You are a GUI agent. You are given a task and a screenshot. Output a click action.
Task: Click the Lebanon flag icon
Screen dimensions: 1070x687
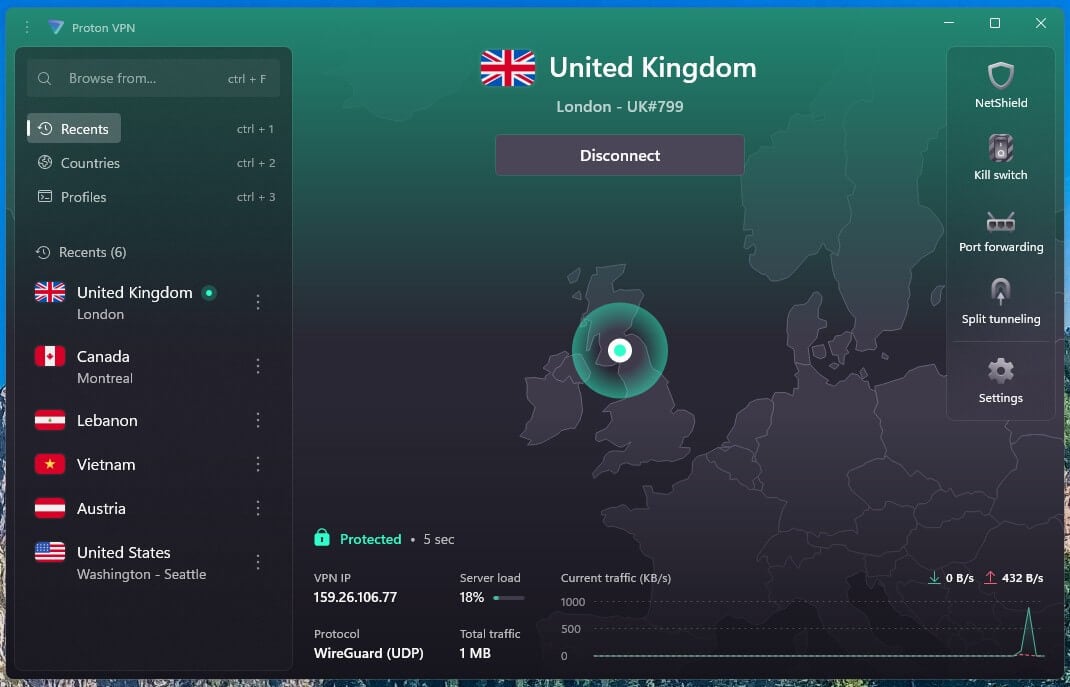click(x=50, y=420)
